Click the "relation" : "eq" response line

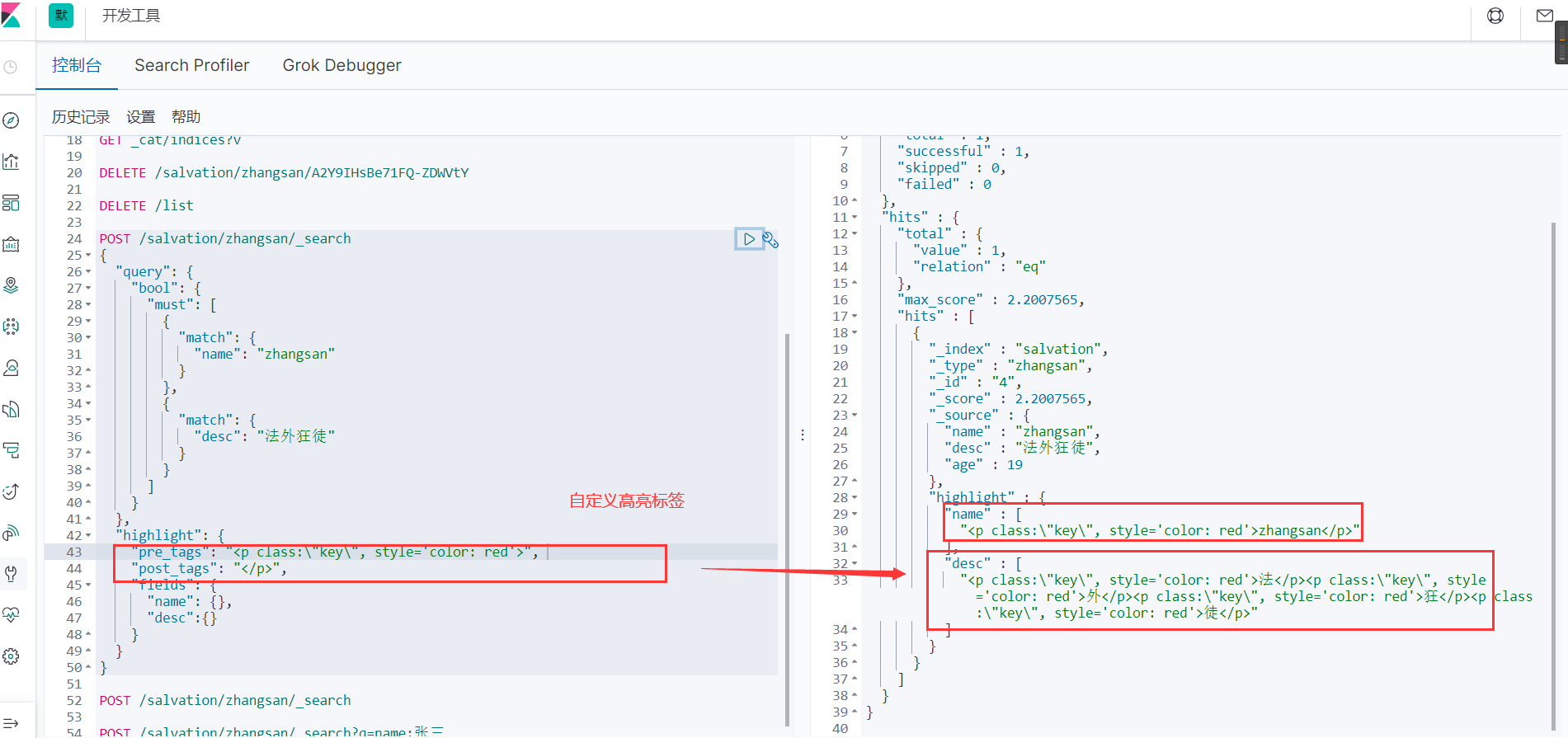tap(979, 267)
